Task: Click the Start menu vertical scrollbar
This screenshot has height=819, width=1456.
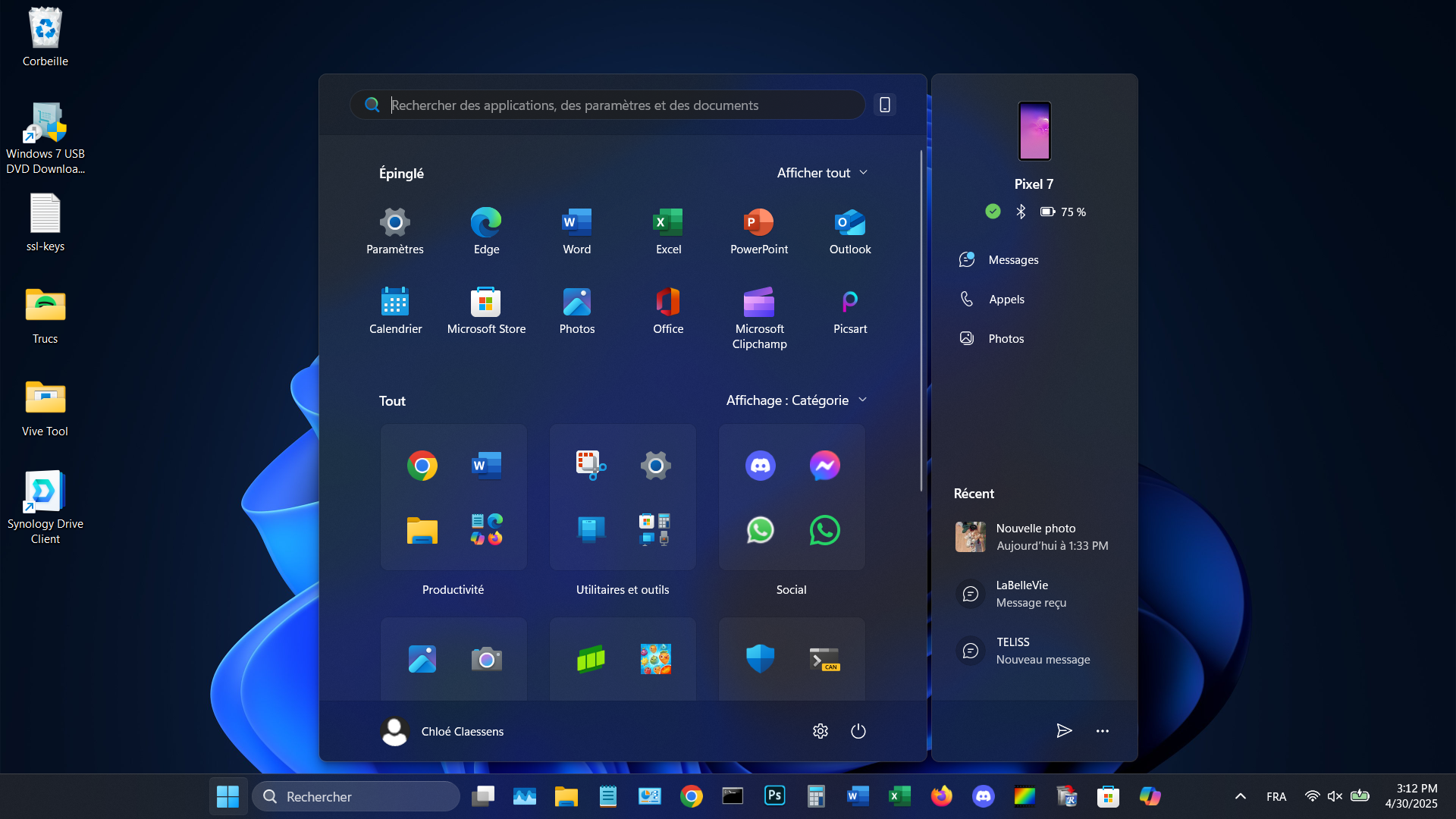Action: pos(921,318)
